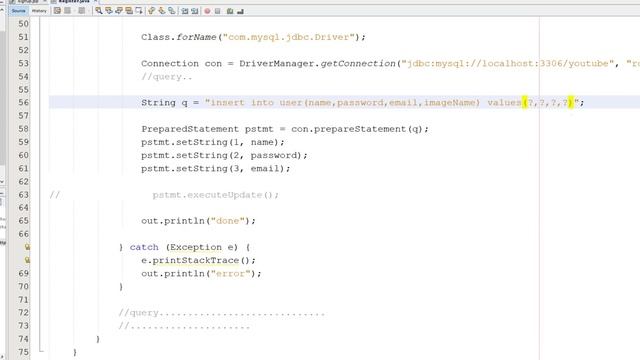Toggle Rectangular Selection icon
The height and width of the screenshot is (360, 640).
pyautogui.click(x=139, y=11)
